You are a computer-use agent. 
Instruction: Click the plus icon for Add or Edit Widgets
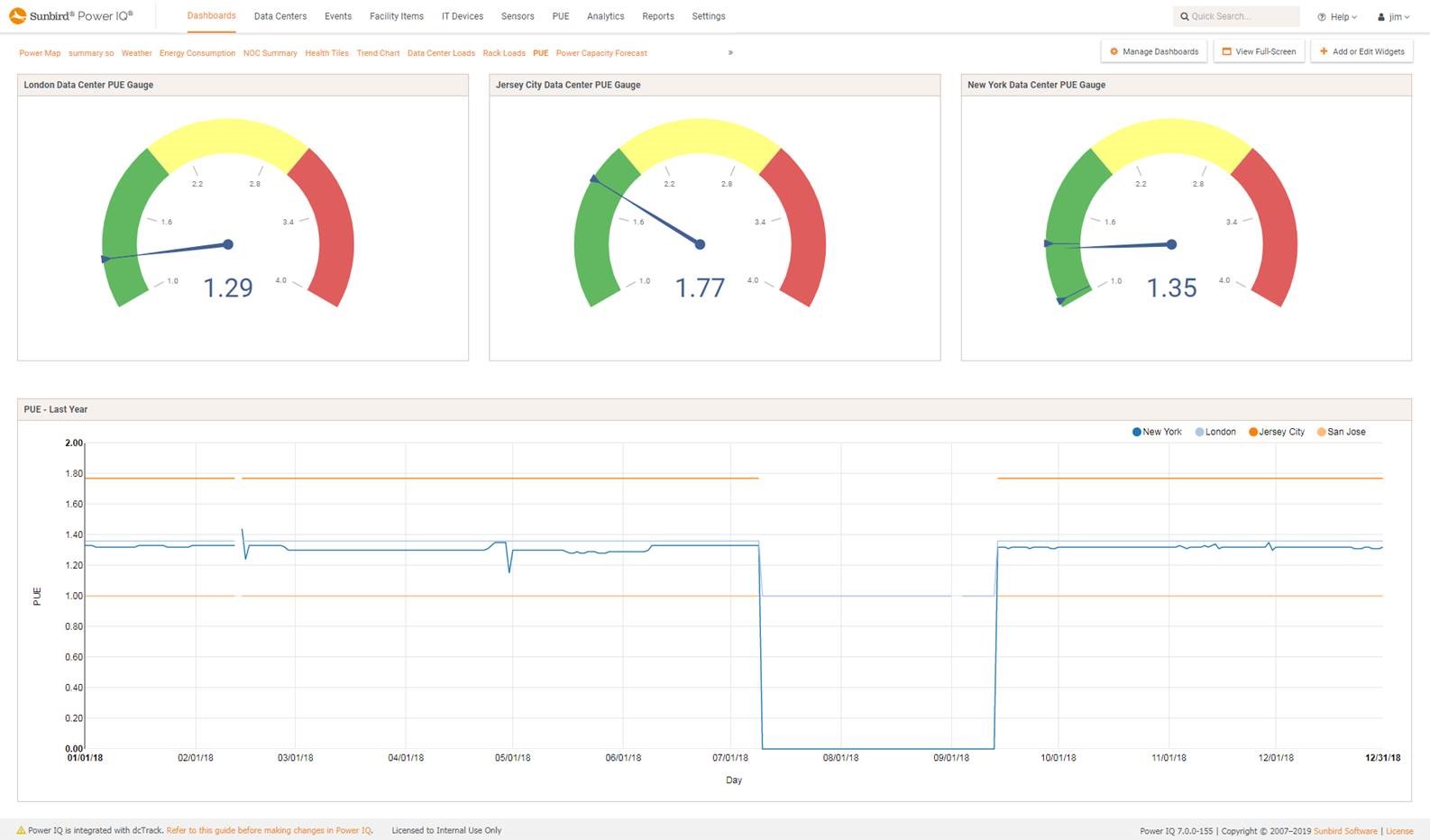pos(1324,51)
